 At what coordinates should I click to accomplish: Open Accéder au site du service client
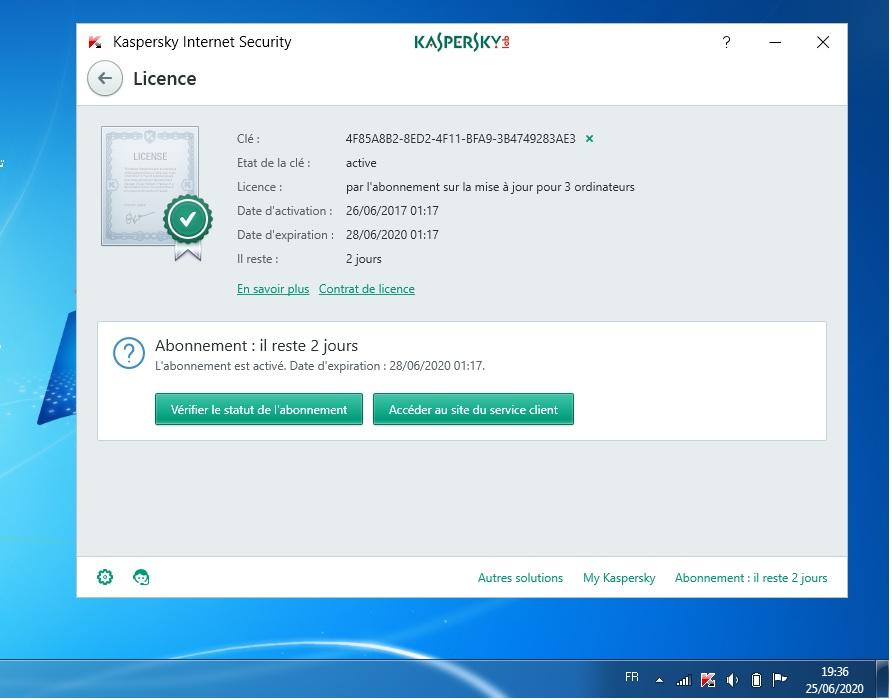(473, 409)
